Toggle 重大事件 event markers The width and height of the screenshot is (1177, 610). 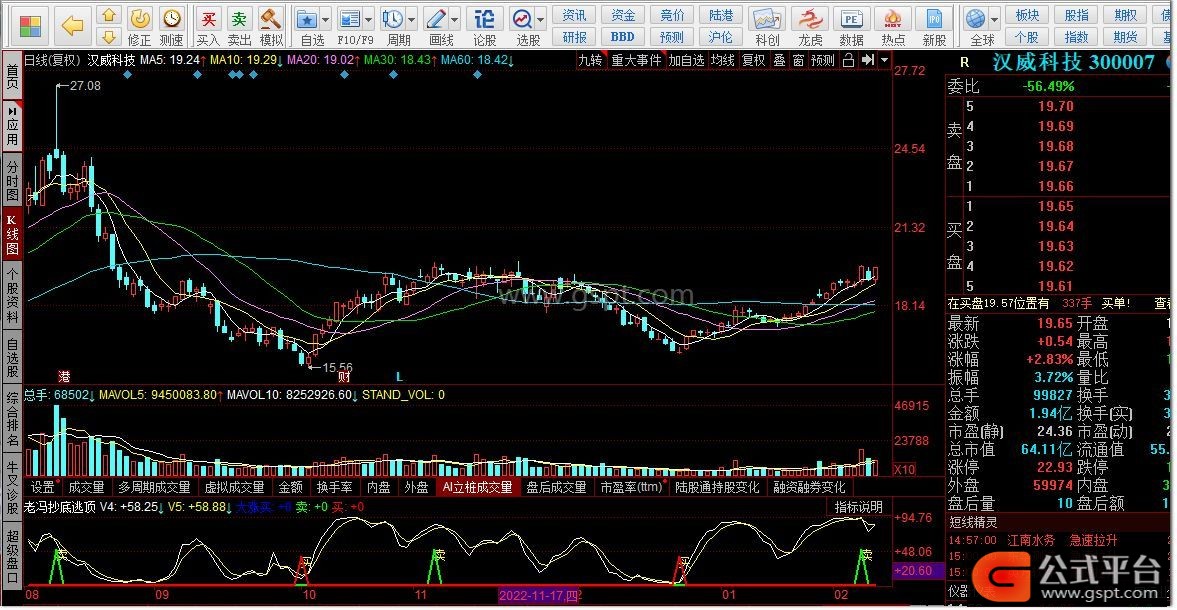637,60
